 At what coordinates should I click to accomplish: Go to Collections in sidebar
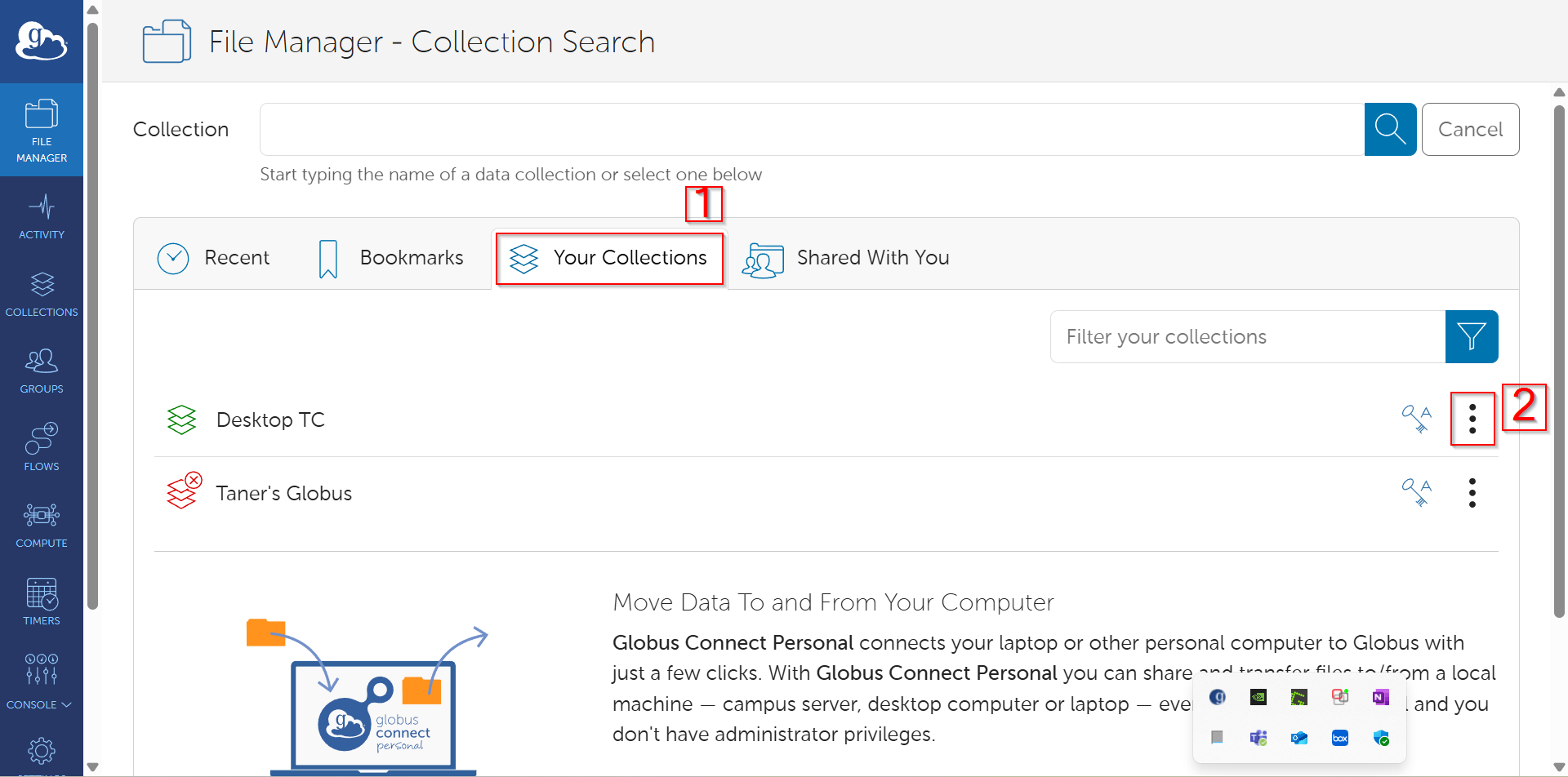42,294
